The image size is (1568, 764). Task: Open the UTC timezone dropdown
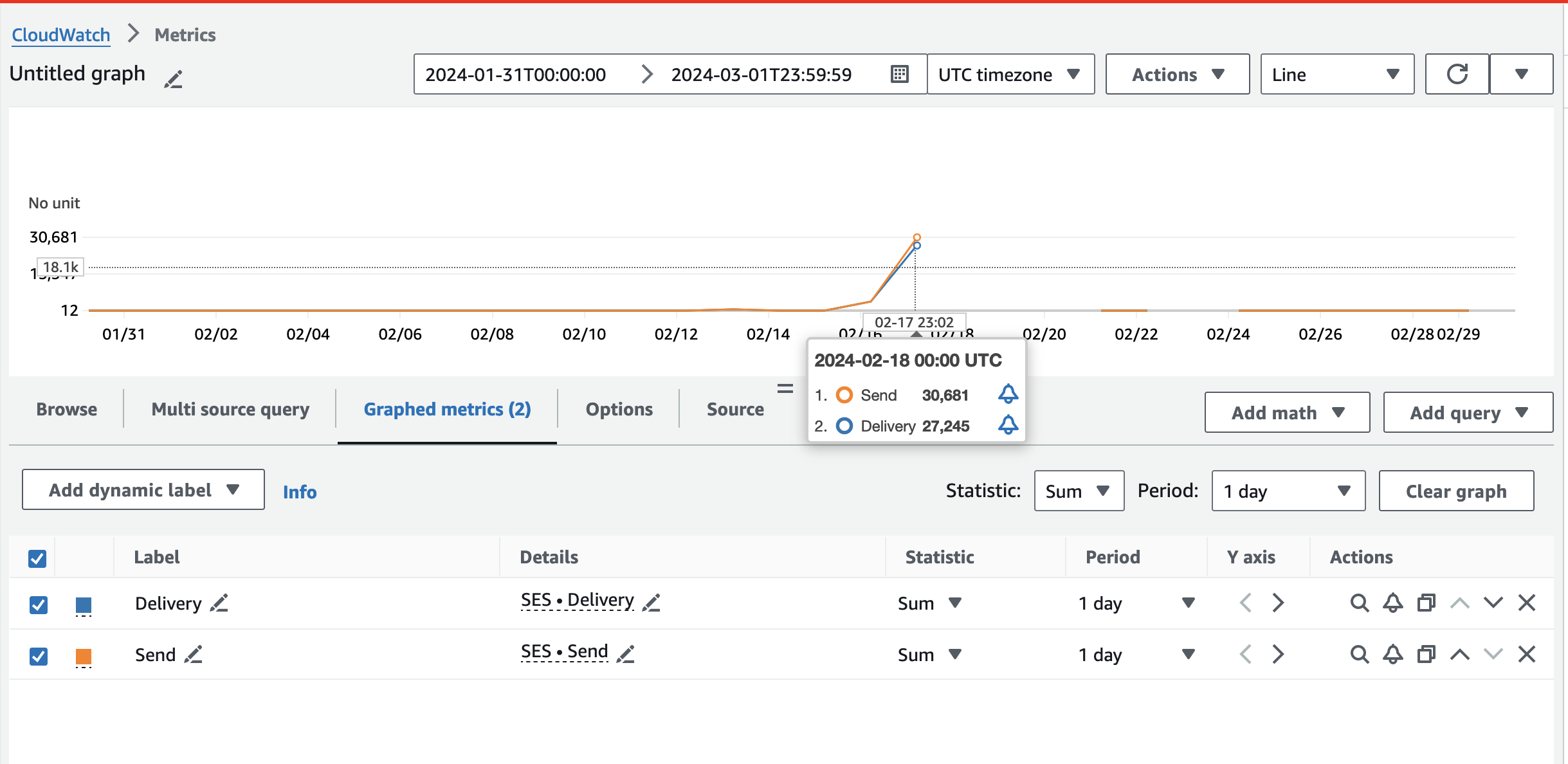(x=1010, y=75)
